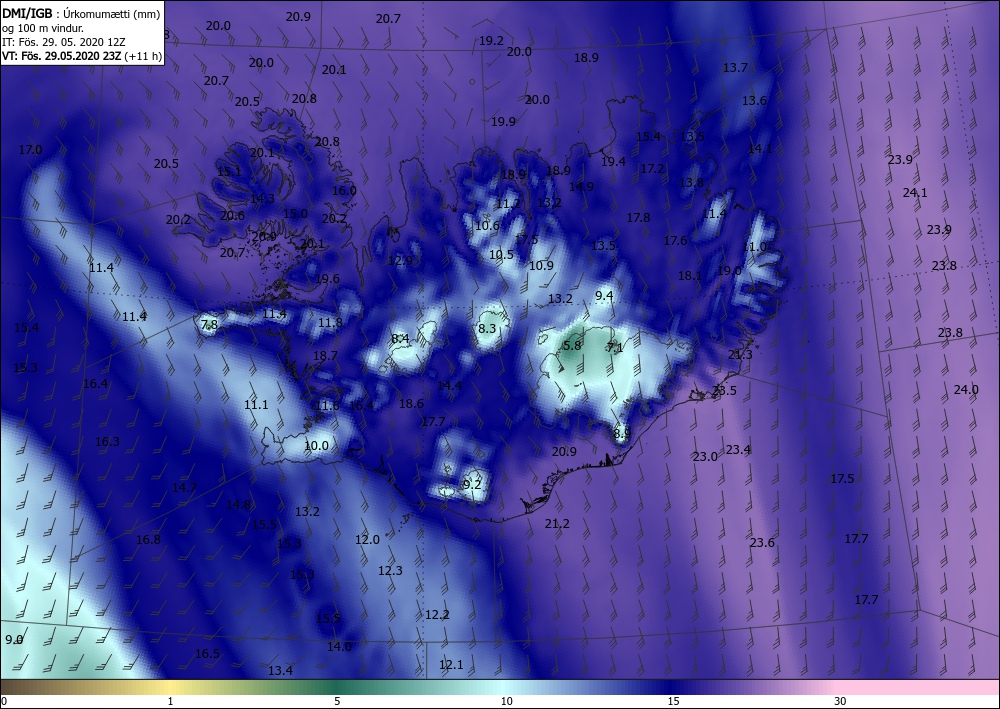Click the map value '9.0'
Image resolution: width=1000 pixels, height=709 pixels.
tap(14, 640)
